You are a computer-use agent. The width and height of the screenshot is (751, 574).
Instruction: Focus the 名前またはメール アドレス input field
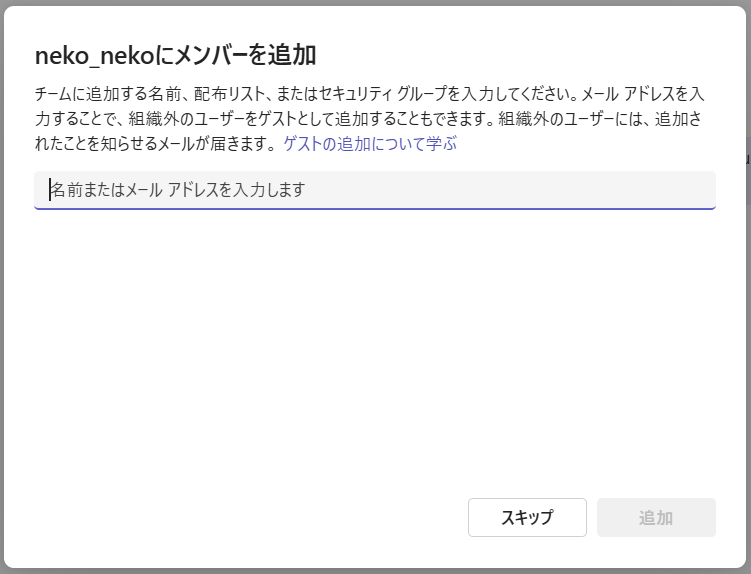pos(375,190)
